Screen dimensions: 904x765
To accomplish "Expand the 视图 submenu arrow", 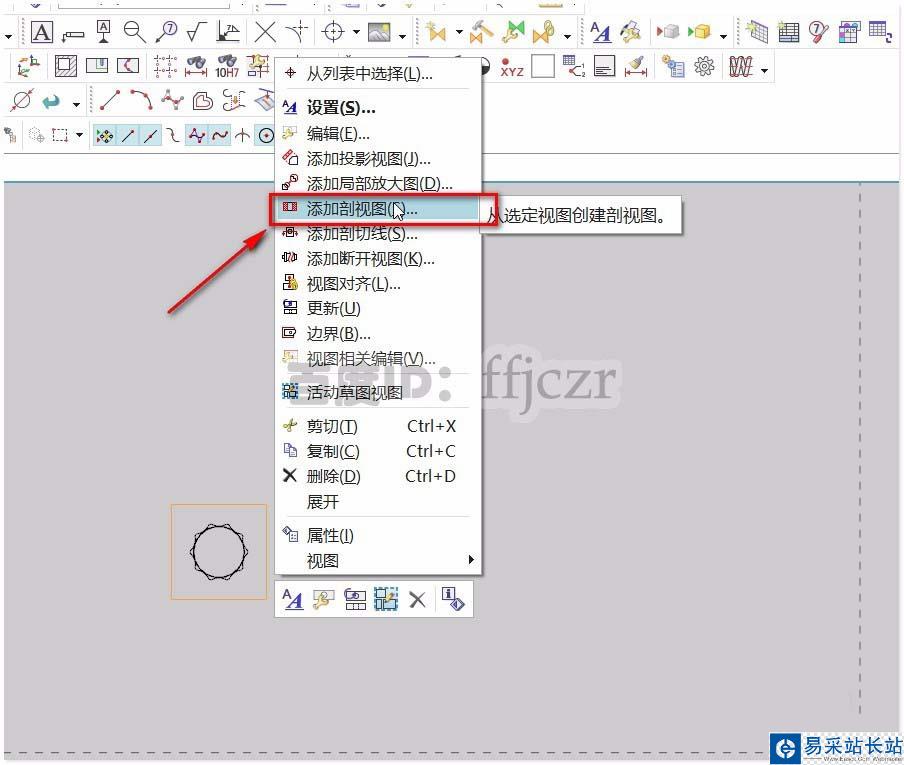I will [471, 559].
